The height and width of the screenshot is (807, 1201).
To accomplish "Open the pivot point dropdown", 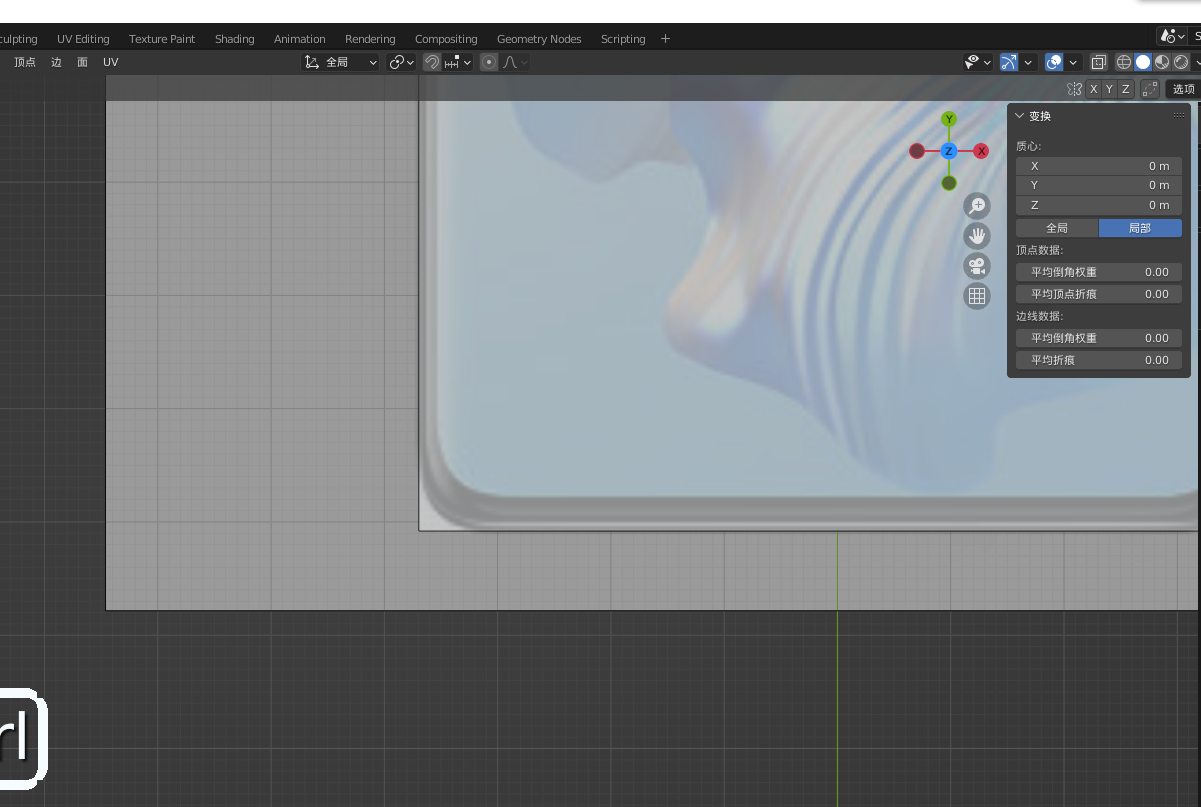I will (x=402, y=62).
